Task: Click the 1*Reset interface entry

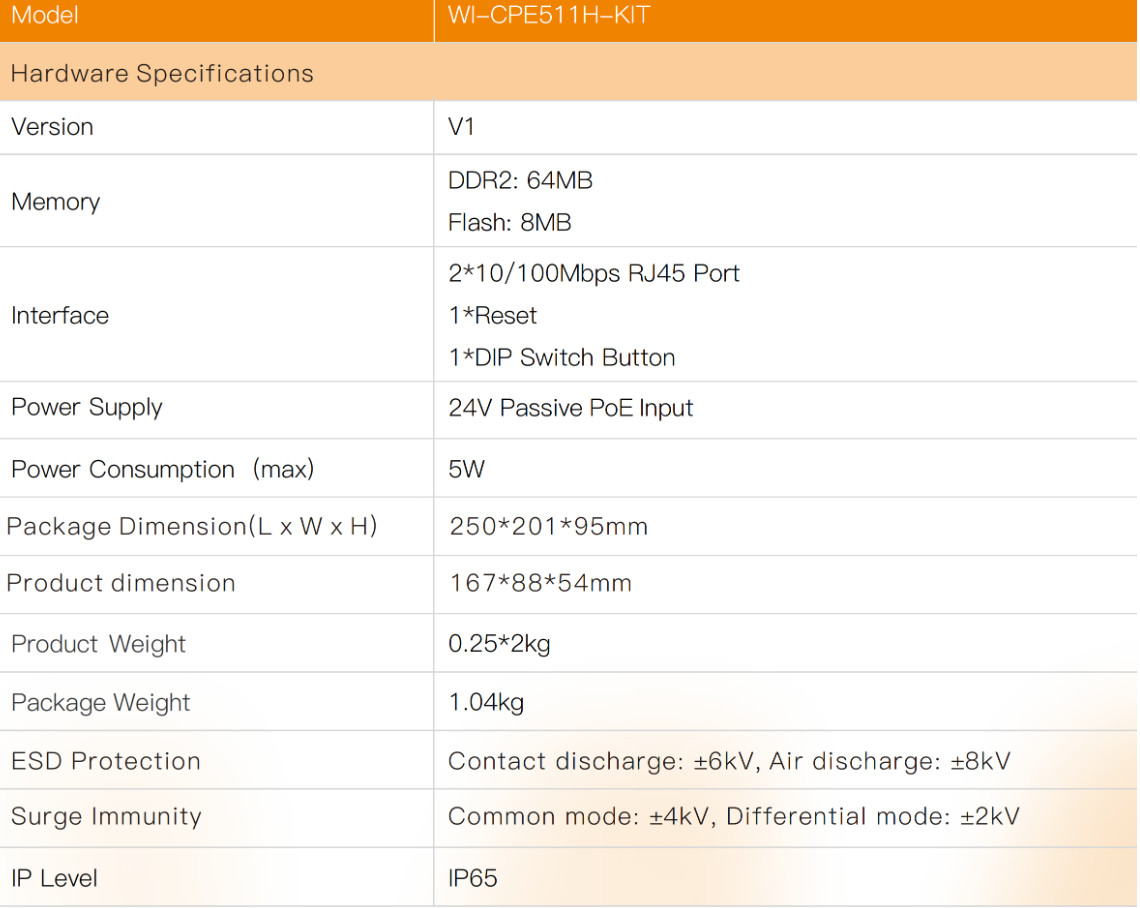Action: (492, 316)
